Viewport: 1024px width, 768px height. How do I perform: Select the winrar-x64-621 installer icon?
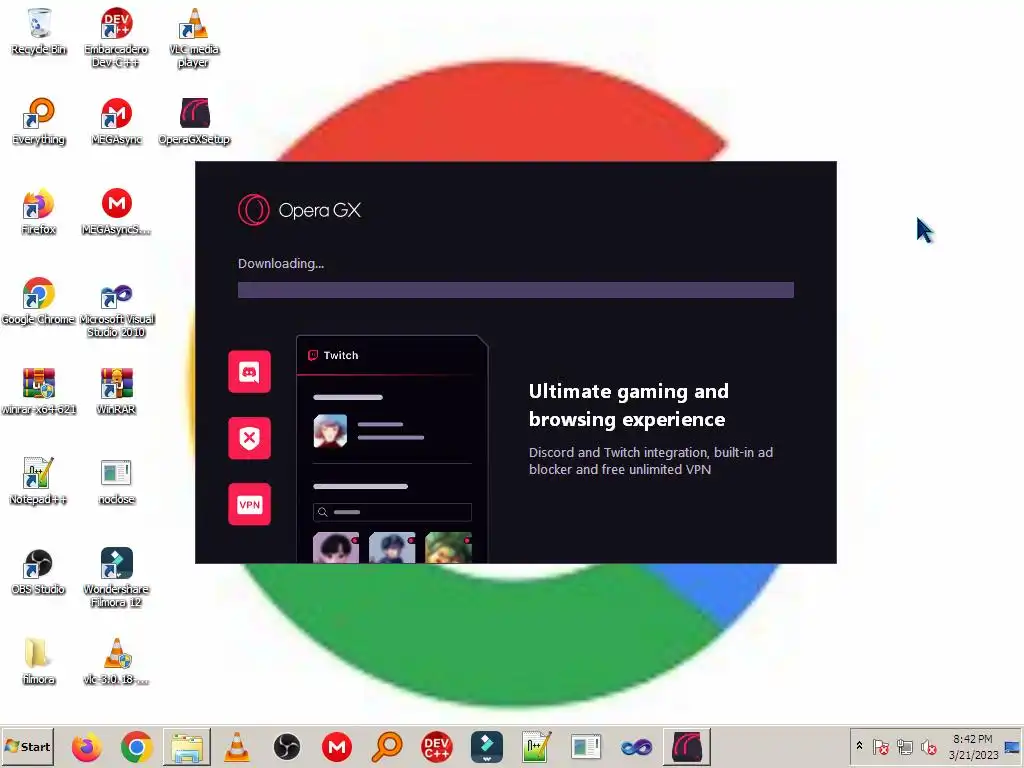coord(39,391)
